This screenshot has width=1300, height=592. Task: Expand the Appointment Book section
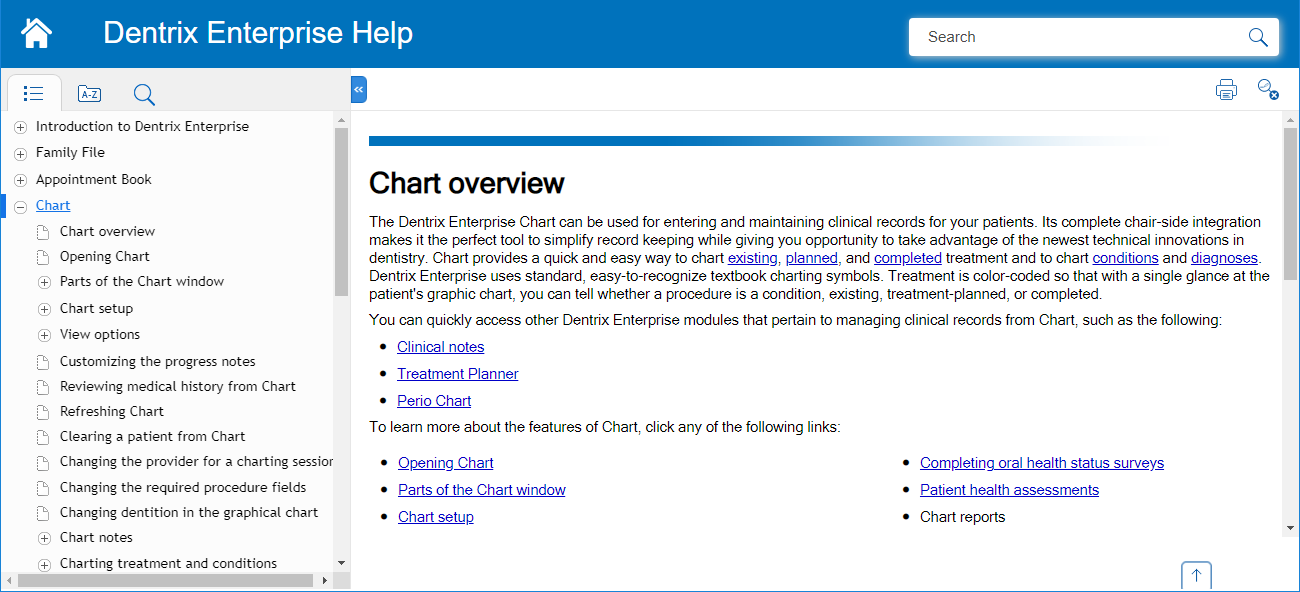(x=20, y=180)
